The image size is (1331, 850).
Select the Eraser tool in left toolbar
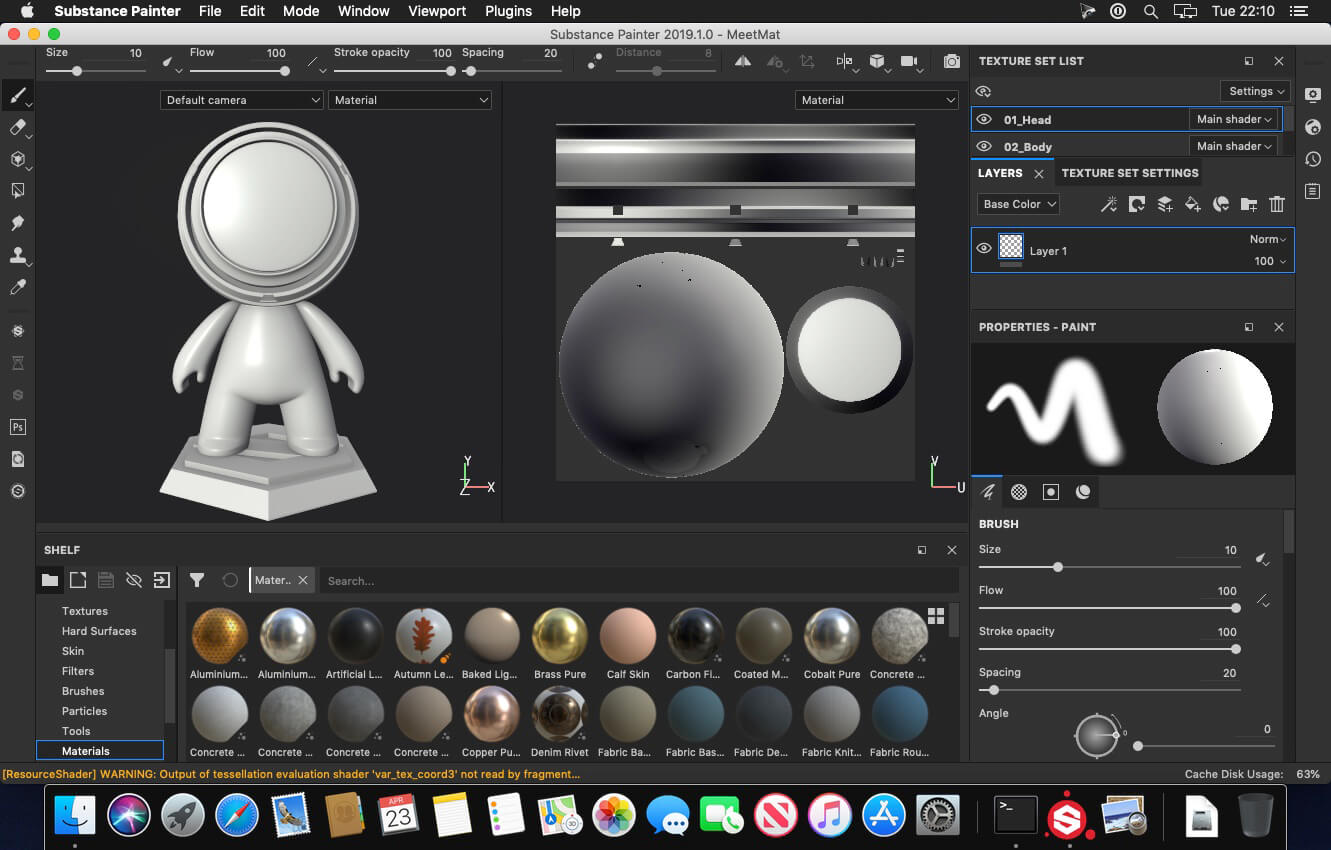pos(17,128)
